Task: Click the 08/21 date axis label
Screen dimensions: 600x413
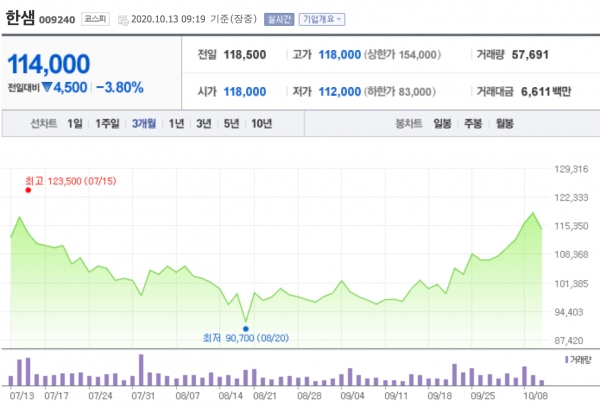Action: (265, 396)
